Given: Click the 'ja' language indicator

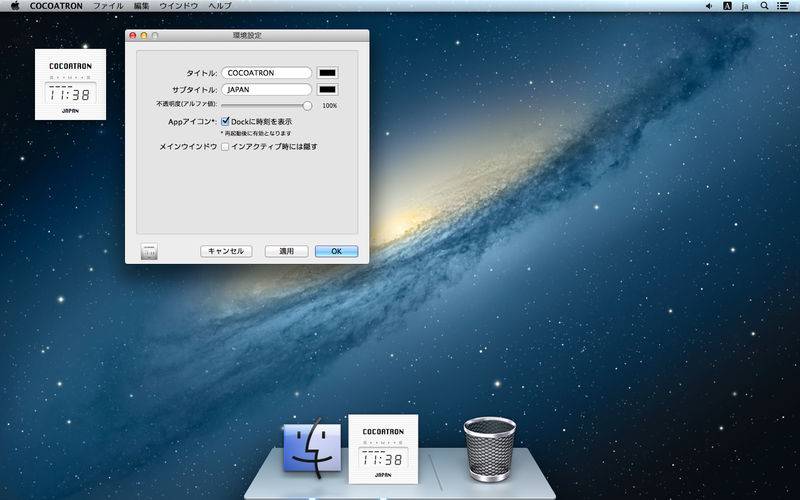Looking at the screenshot, I should (745, 6).
